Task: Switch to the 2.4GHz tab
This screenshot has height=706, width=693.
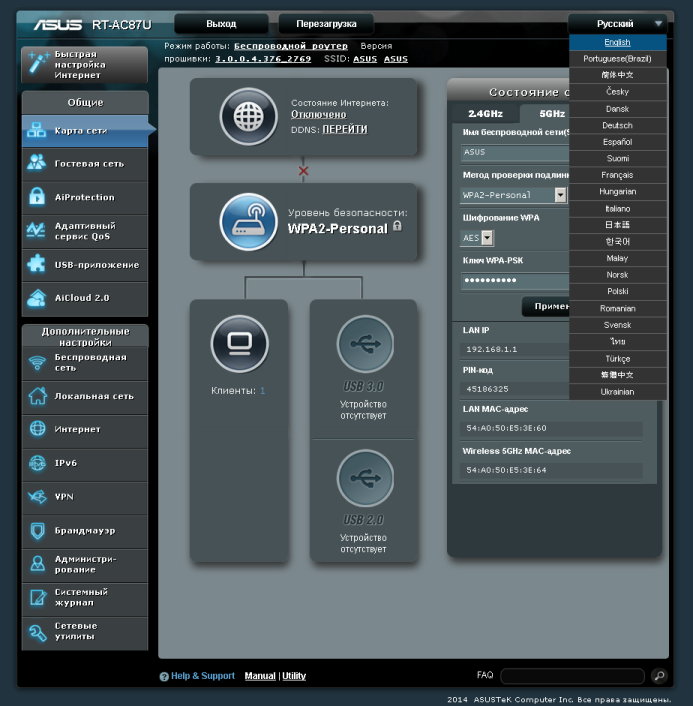Action: (485, 113)
